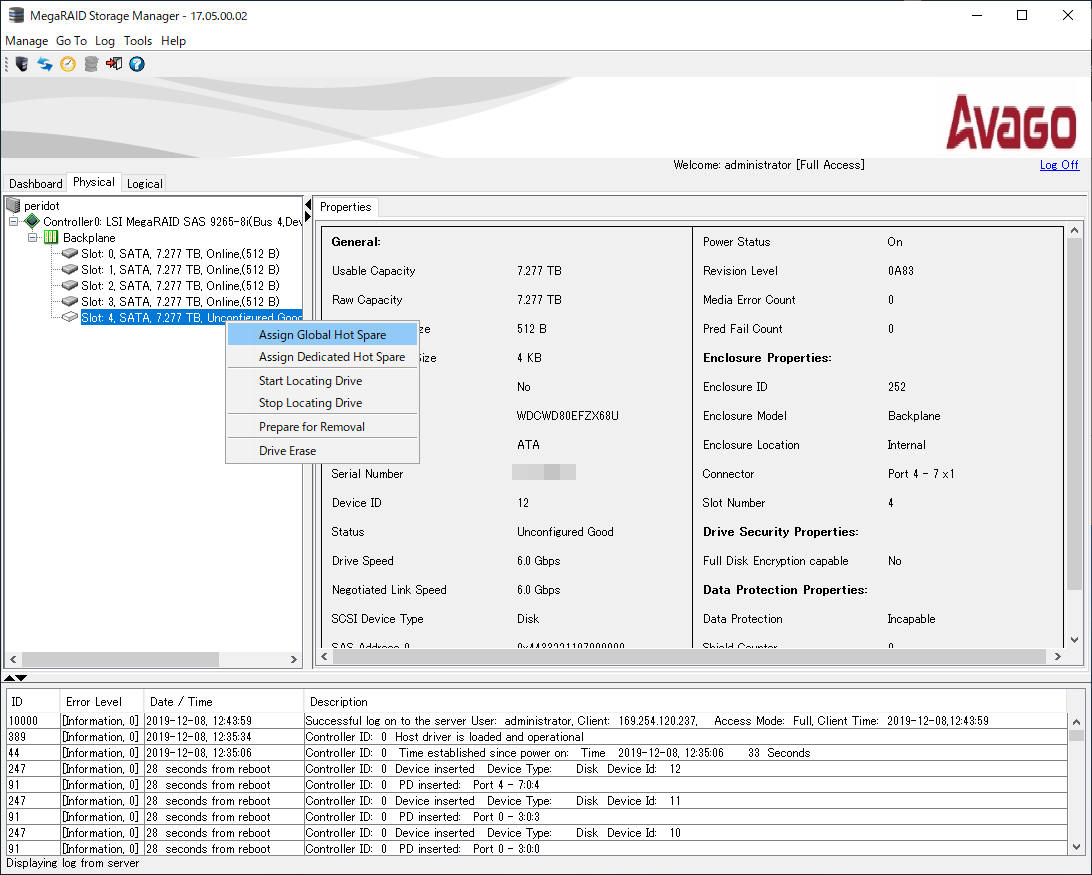This screenshot has height=875, width=1092.
Task: Click the blue refresh arrows toolbar icon
Action: click(x=45, y=64)
